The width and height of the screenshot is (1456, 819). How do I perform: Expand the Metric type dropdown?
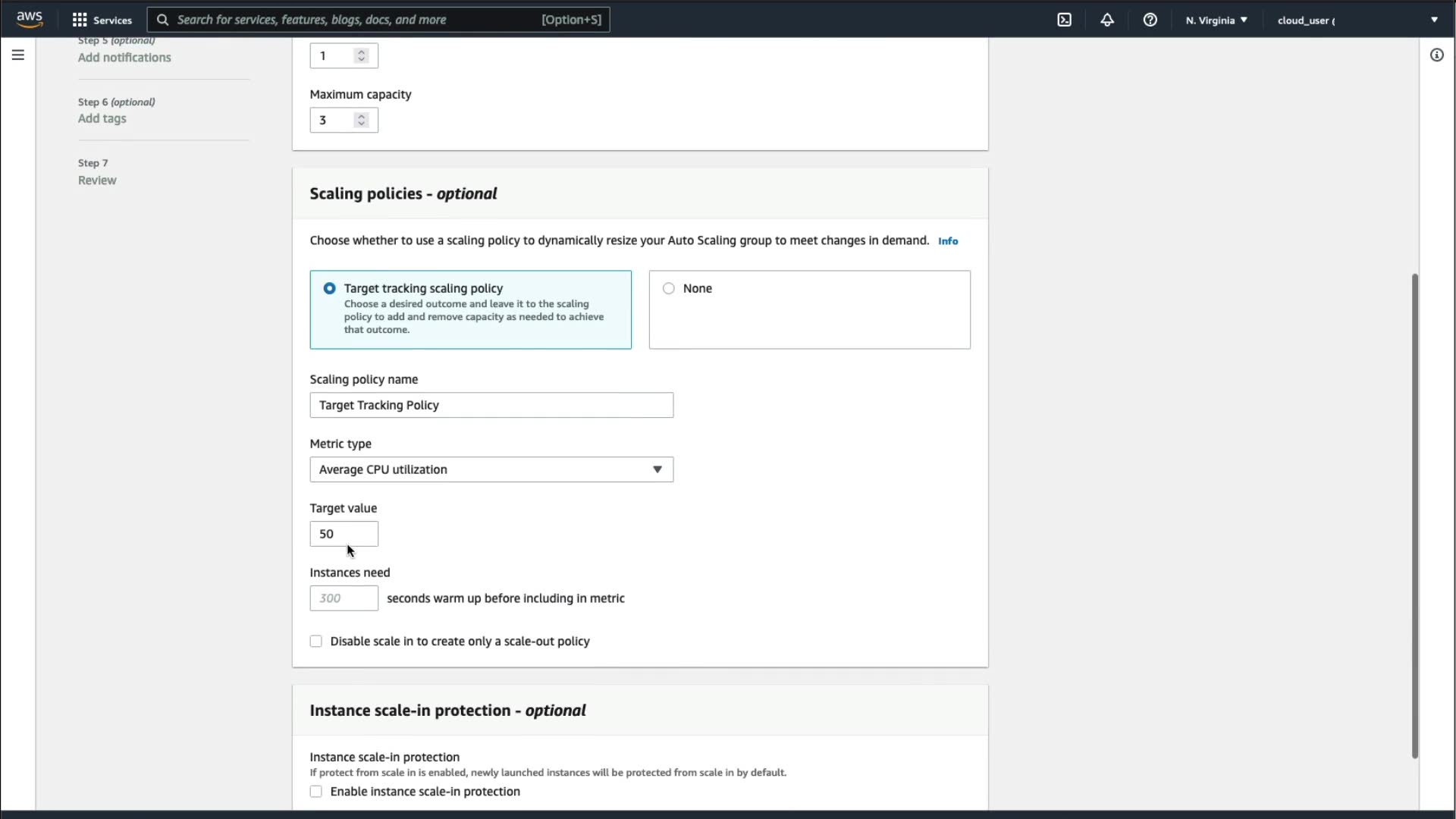point(491,469)
